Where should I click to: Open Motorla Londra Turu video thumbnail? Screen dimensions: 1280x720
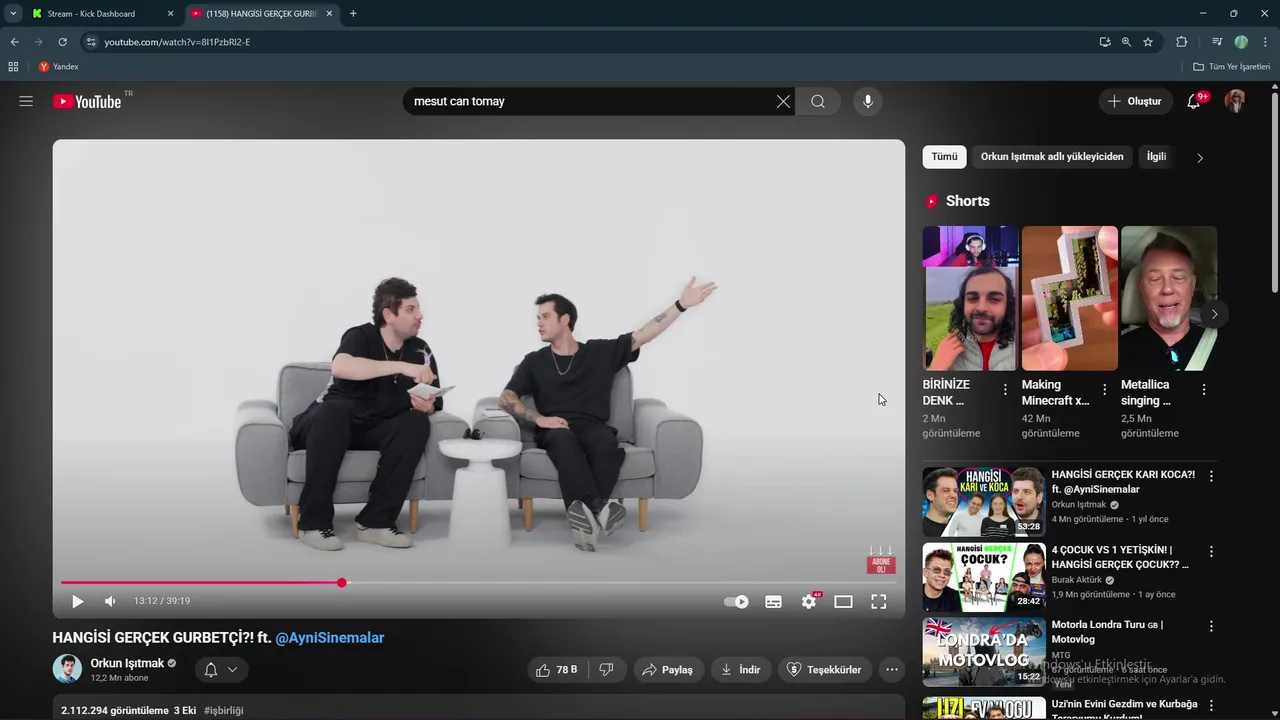(982, 652)
